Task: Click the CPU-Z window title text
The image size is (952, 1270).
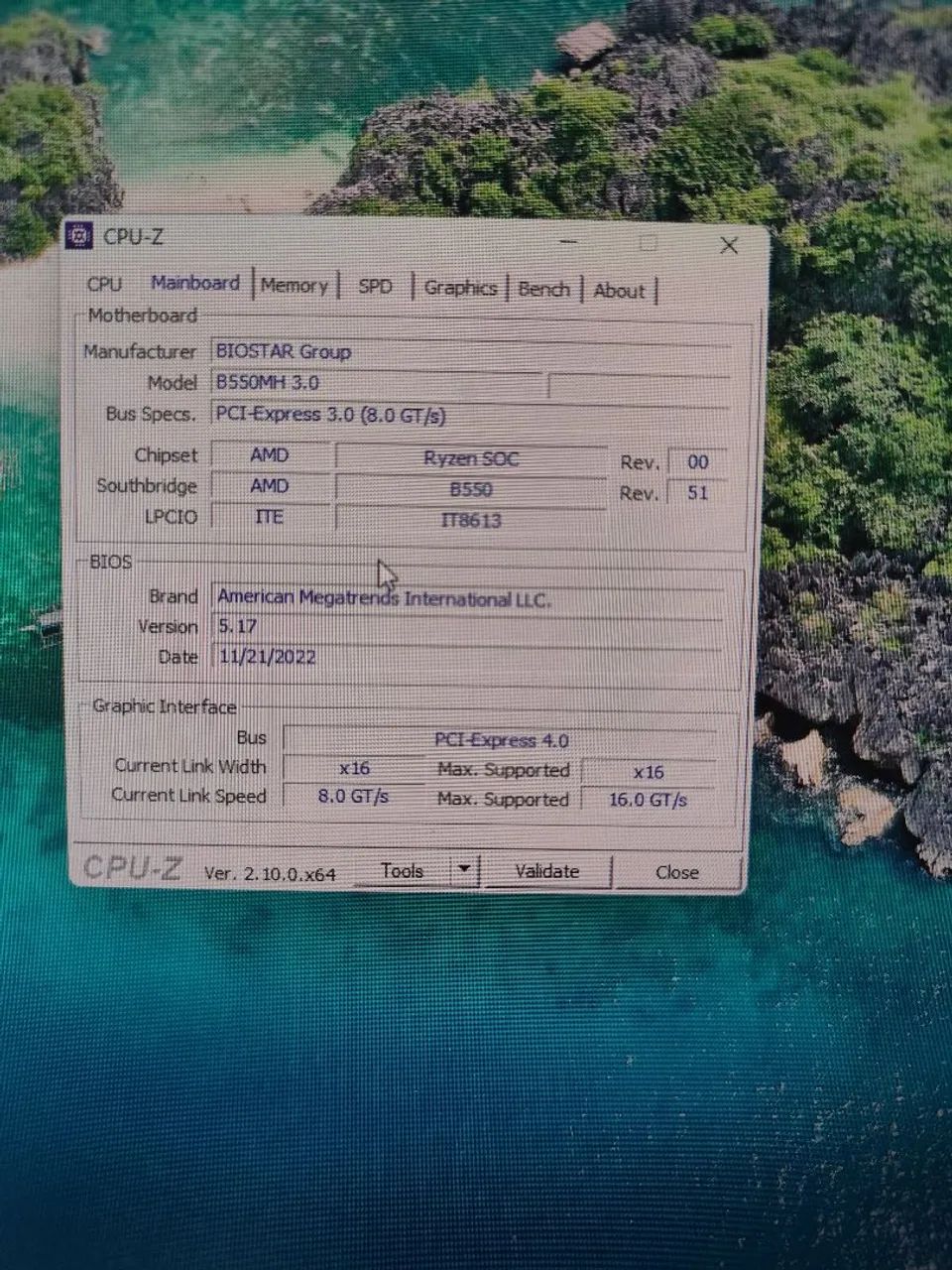Action: point(133,237)
